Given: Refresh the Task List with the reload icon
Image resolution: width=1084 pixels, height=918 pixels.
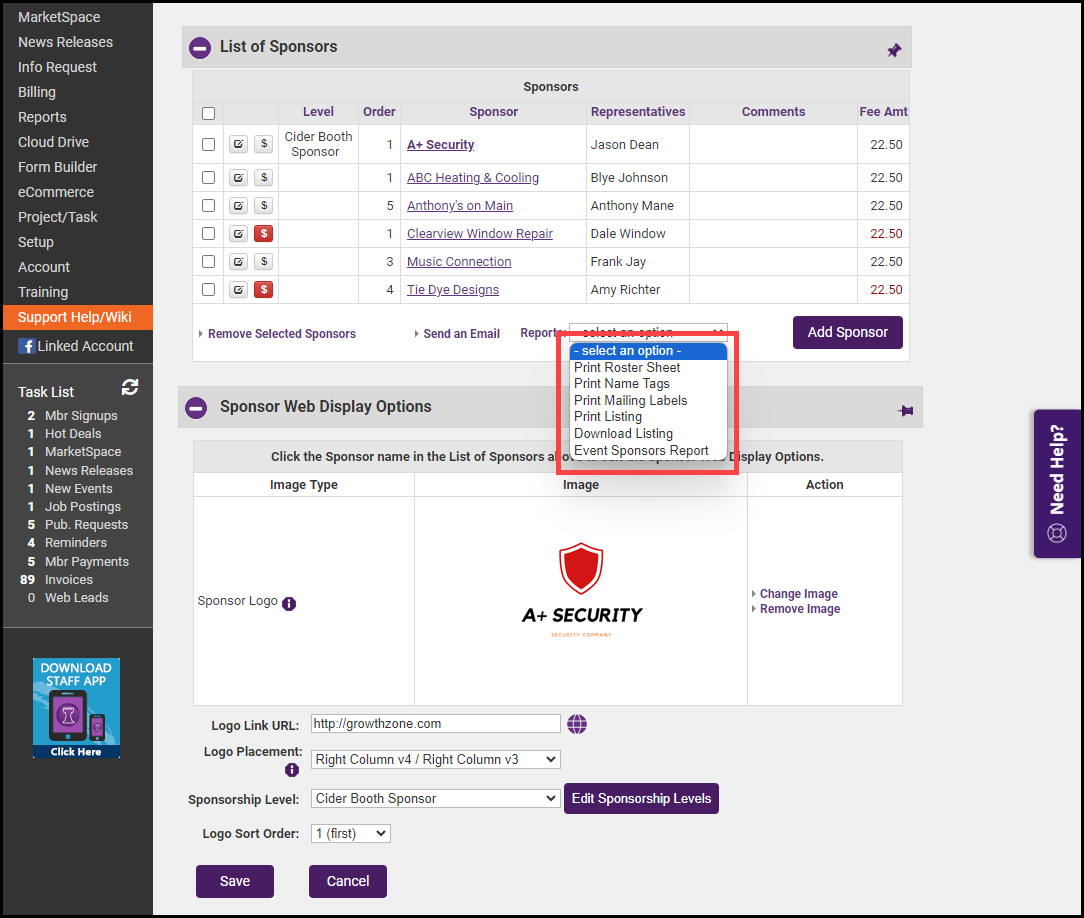Looking at the screenshot, I should (x=130, y=388).
